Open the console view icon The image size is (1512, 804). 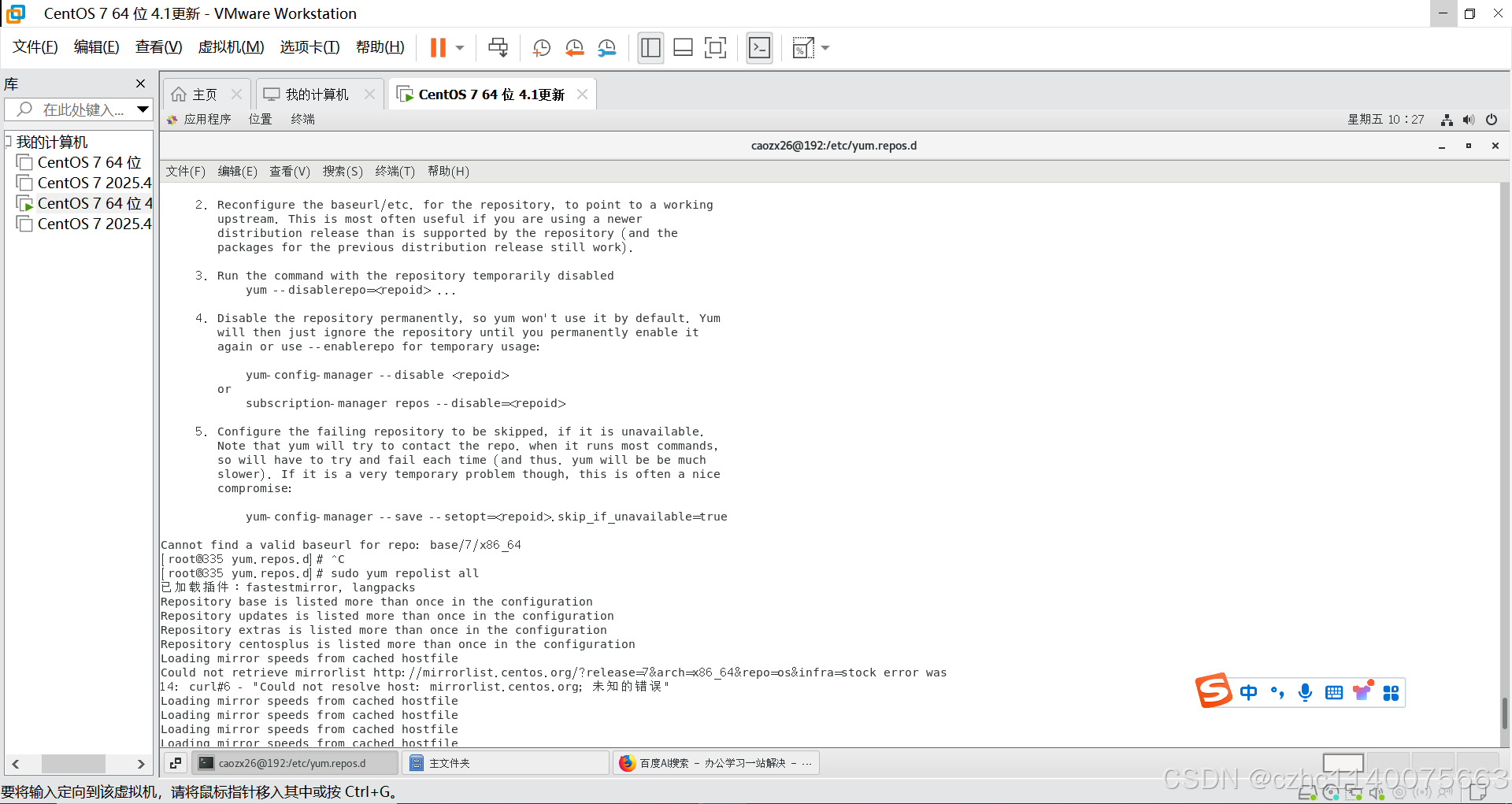(x=759, y=48)
